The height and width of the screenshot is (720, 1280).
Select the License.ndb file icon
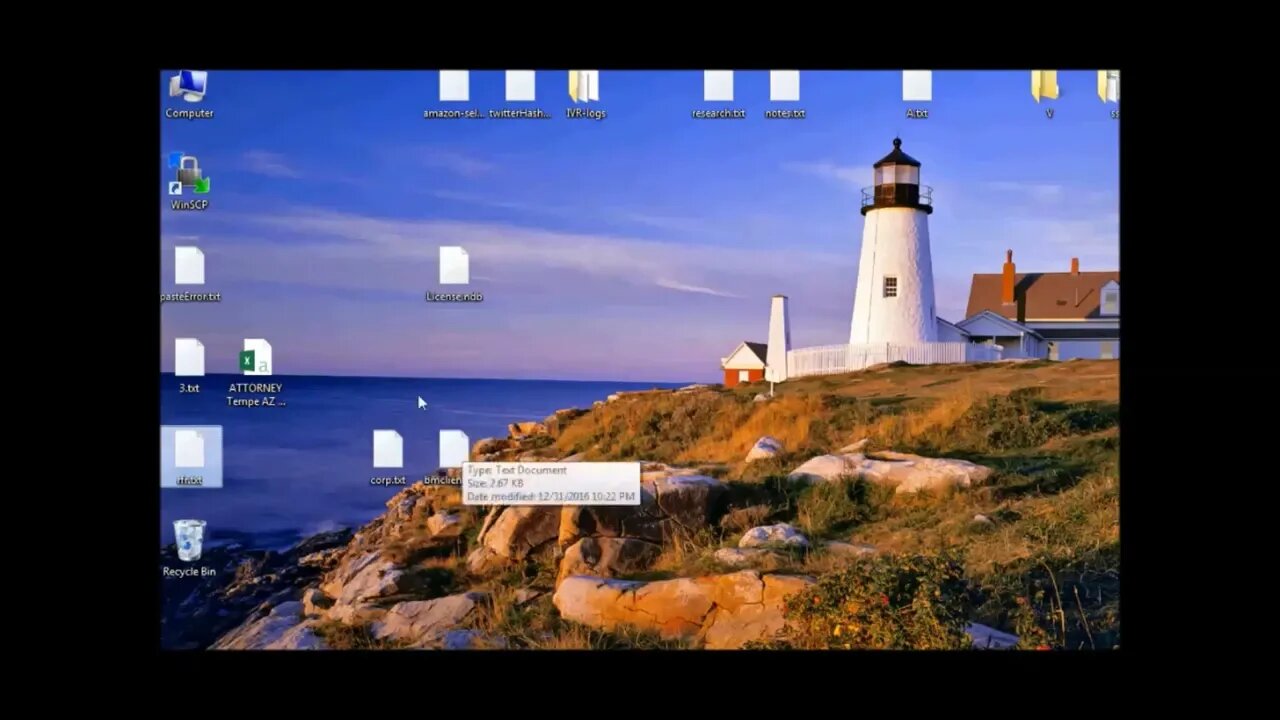pos(454,274)
